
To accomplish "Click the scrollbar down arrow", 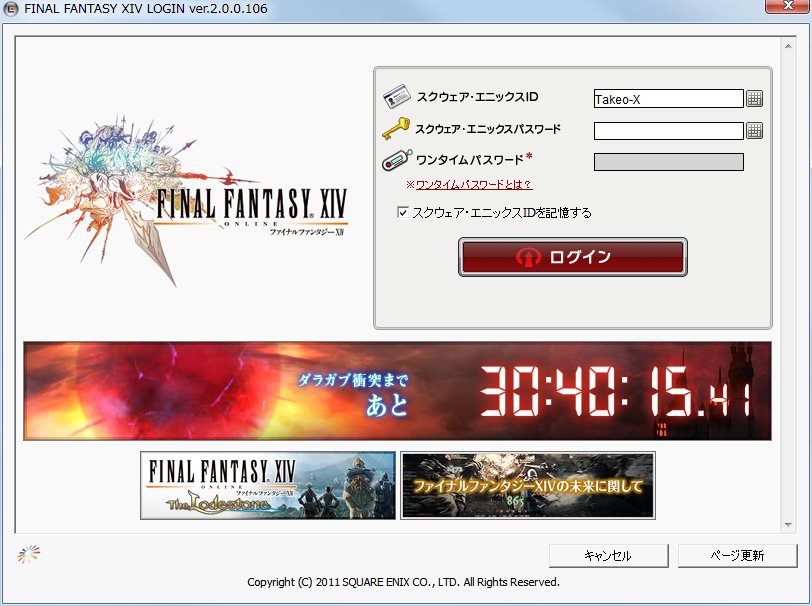I will pyautogui.click(x=788, y=525).
